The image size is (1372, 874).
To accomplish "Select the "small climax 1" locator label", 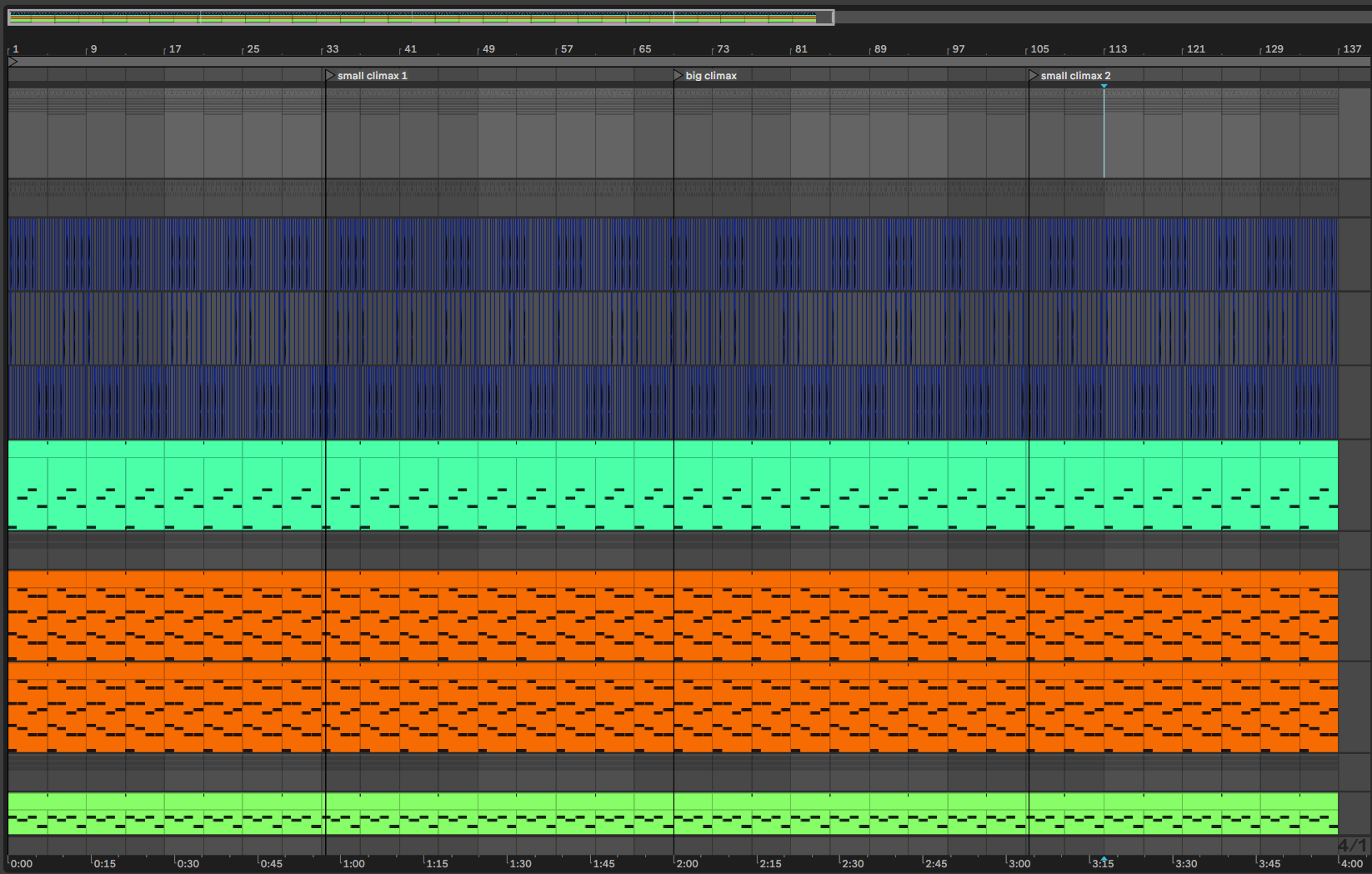I will (372, 76).
